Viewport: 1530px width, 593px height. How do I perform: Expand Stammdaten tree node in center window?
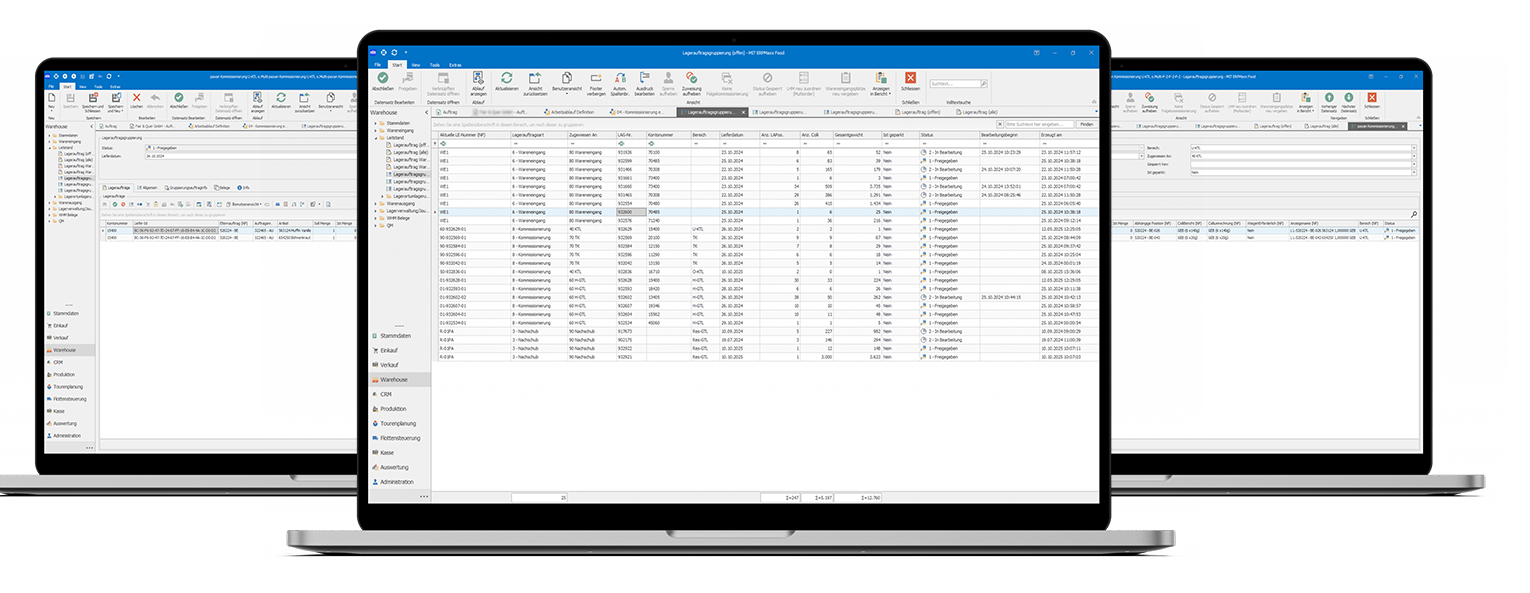375,123
